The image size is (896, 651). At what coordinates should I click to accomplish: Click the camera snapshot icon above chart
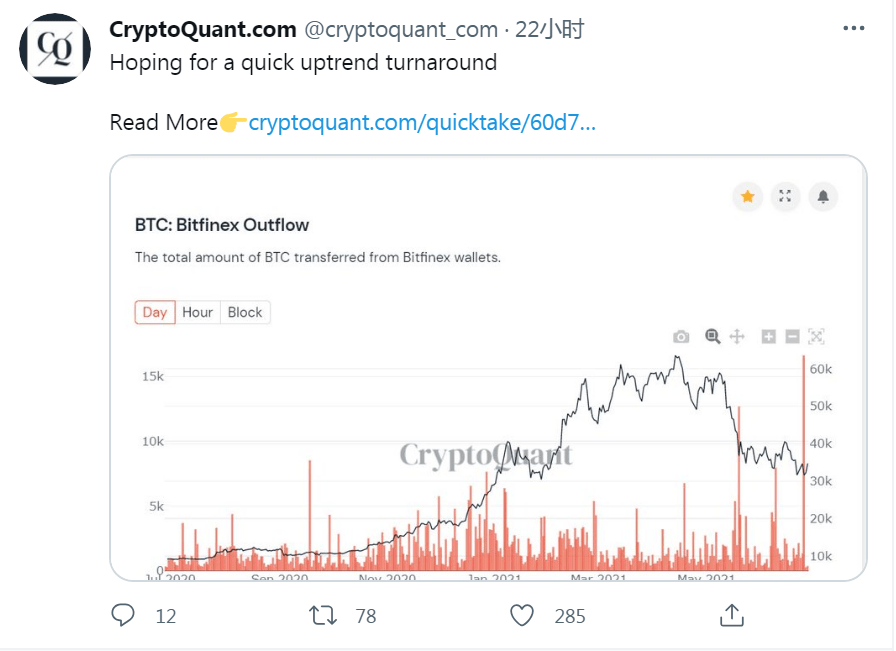pyautogui.click(x=681, y=337)
